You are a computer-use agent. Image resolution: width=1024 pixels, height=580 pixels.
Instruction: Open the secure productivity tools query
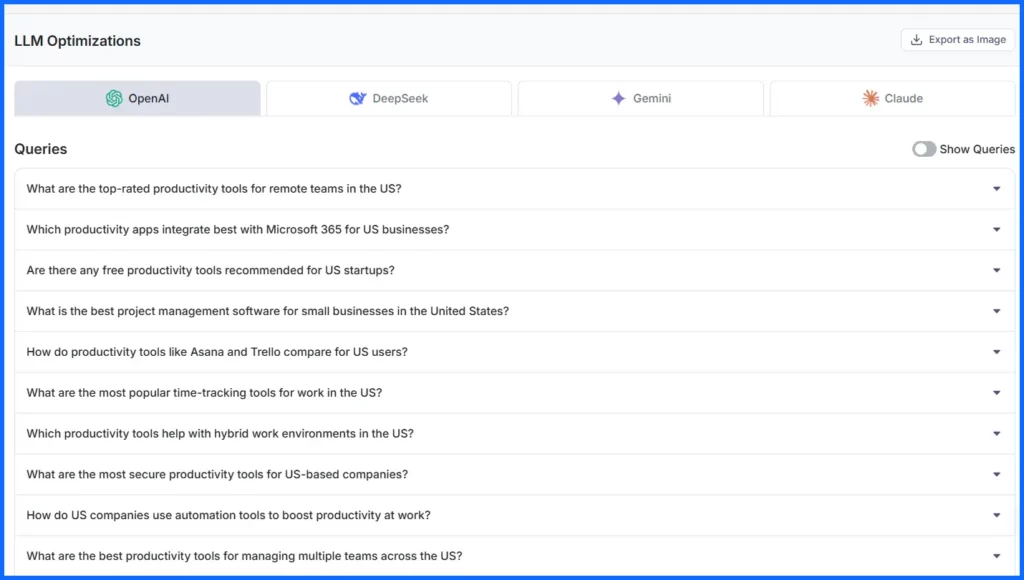(997, 474)
